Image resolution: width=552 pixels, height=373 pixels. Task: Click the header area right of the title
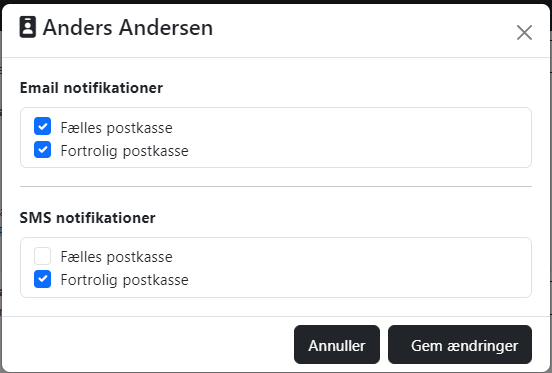coord(363,30)
